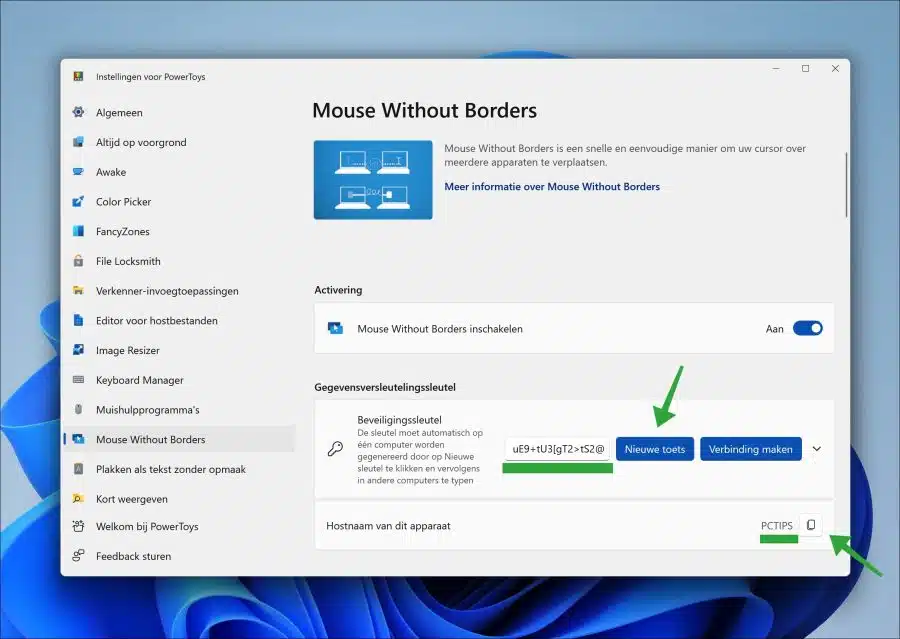Click the Instellingen voor PowerToys window title
This screenshot has height=639, width=900.
tap(150, 76)
